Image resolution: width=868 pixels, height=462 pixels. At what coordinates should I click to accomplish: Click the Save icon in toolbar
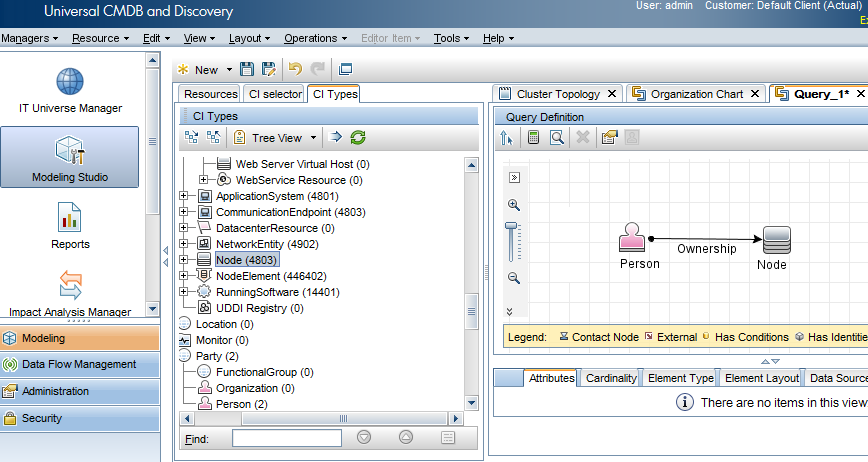click(x=247, y=69)
